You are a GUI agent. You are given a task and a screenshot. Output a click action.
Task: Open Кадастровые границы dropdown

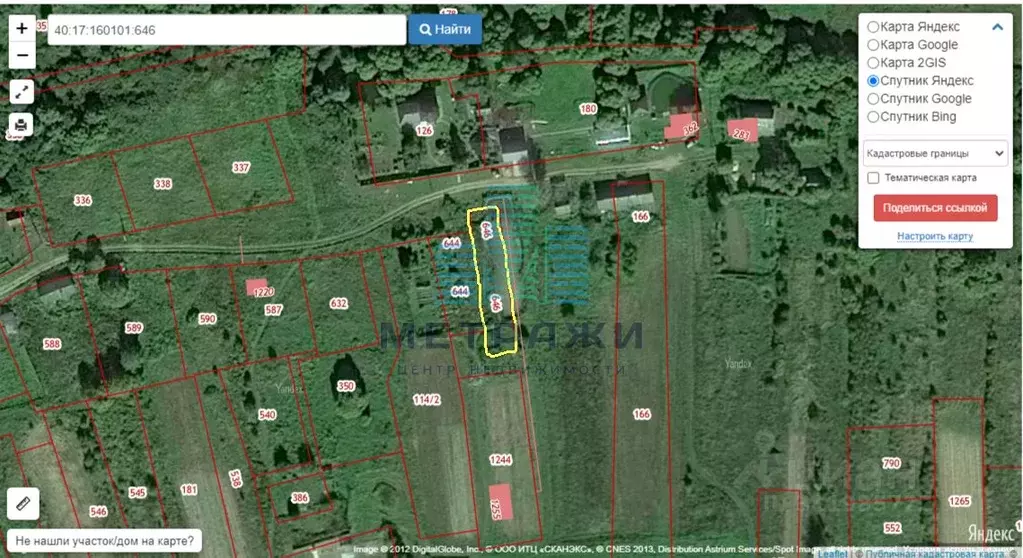coord(935,153)
